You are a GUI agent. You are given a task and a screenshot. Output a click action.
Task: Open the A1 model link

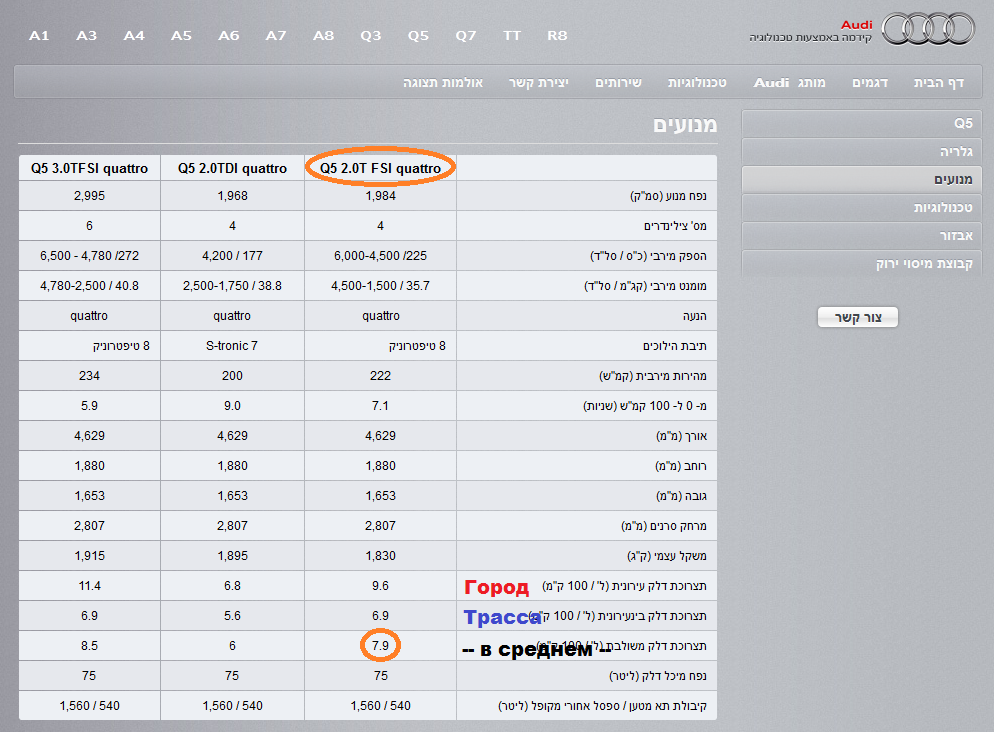[x=39, y=36]
